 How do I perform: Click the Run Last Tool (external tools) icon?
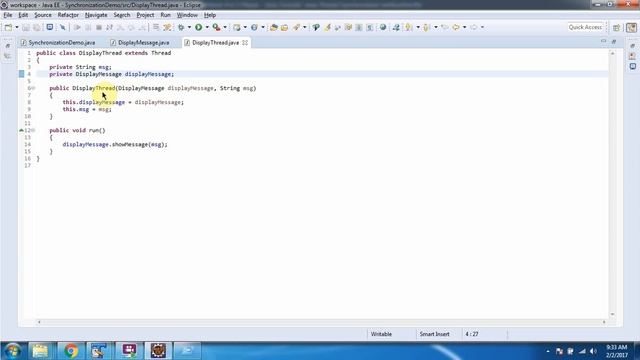click(216, 27)
